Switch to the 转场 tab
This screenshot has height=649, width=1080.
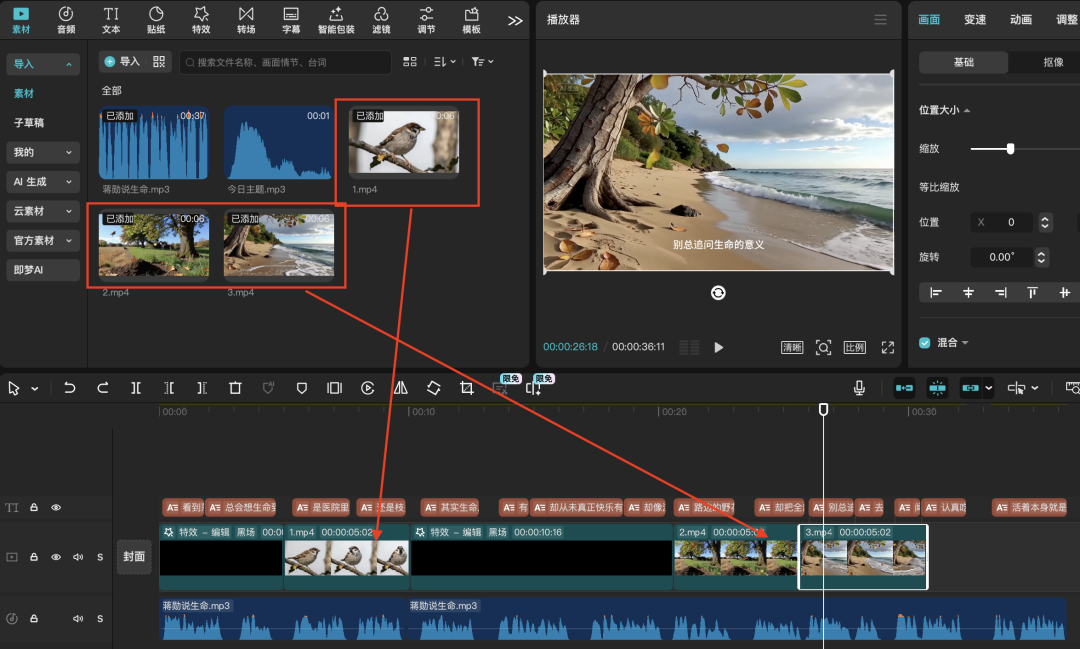(246, 19)
